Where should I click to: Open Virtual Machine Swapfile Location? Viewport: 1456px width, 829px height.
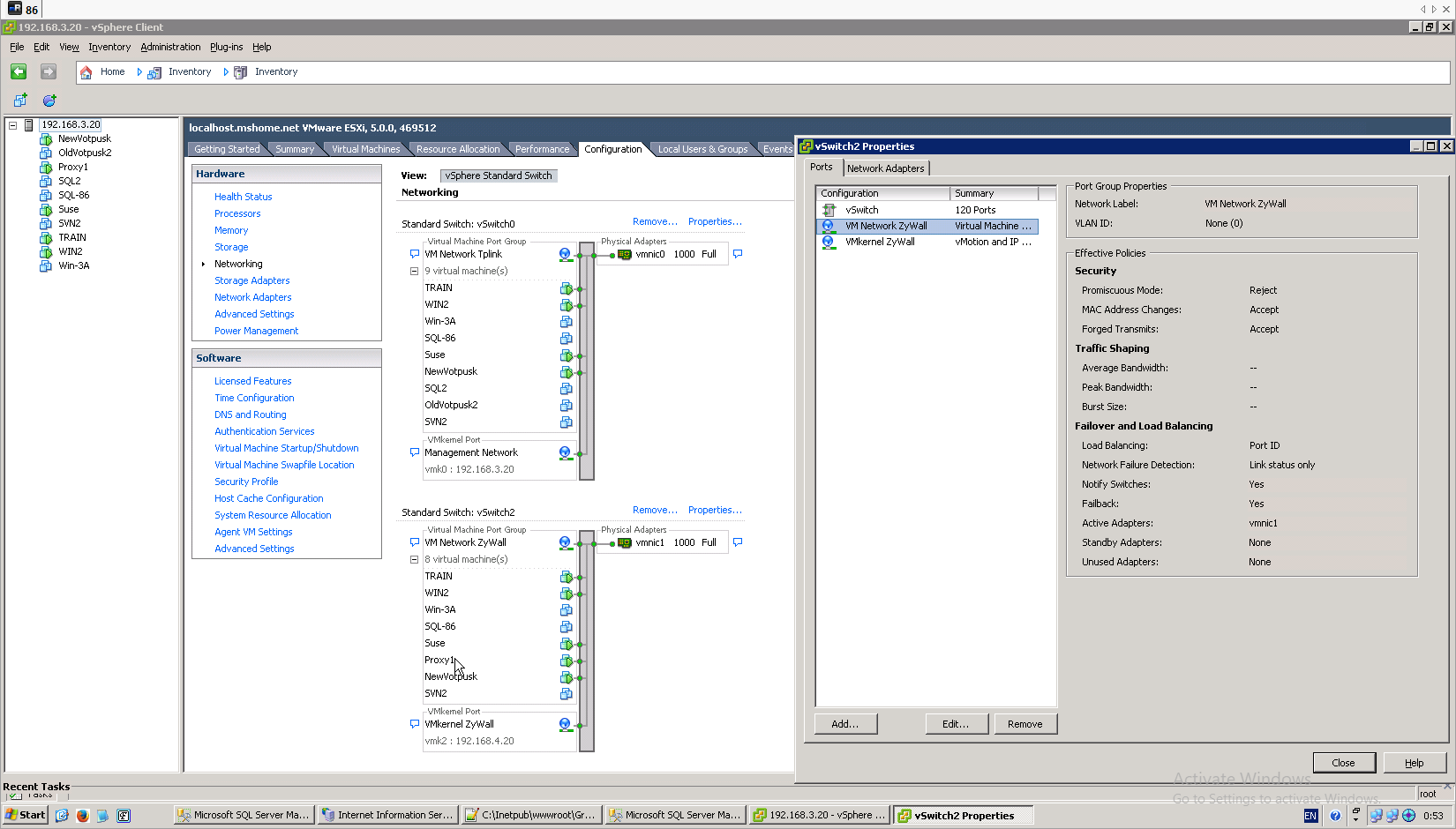tap(284, 465)
